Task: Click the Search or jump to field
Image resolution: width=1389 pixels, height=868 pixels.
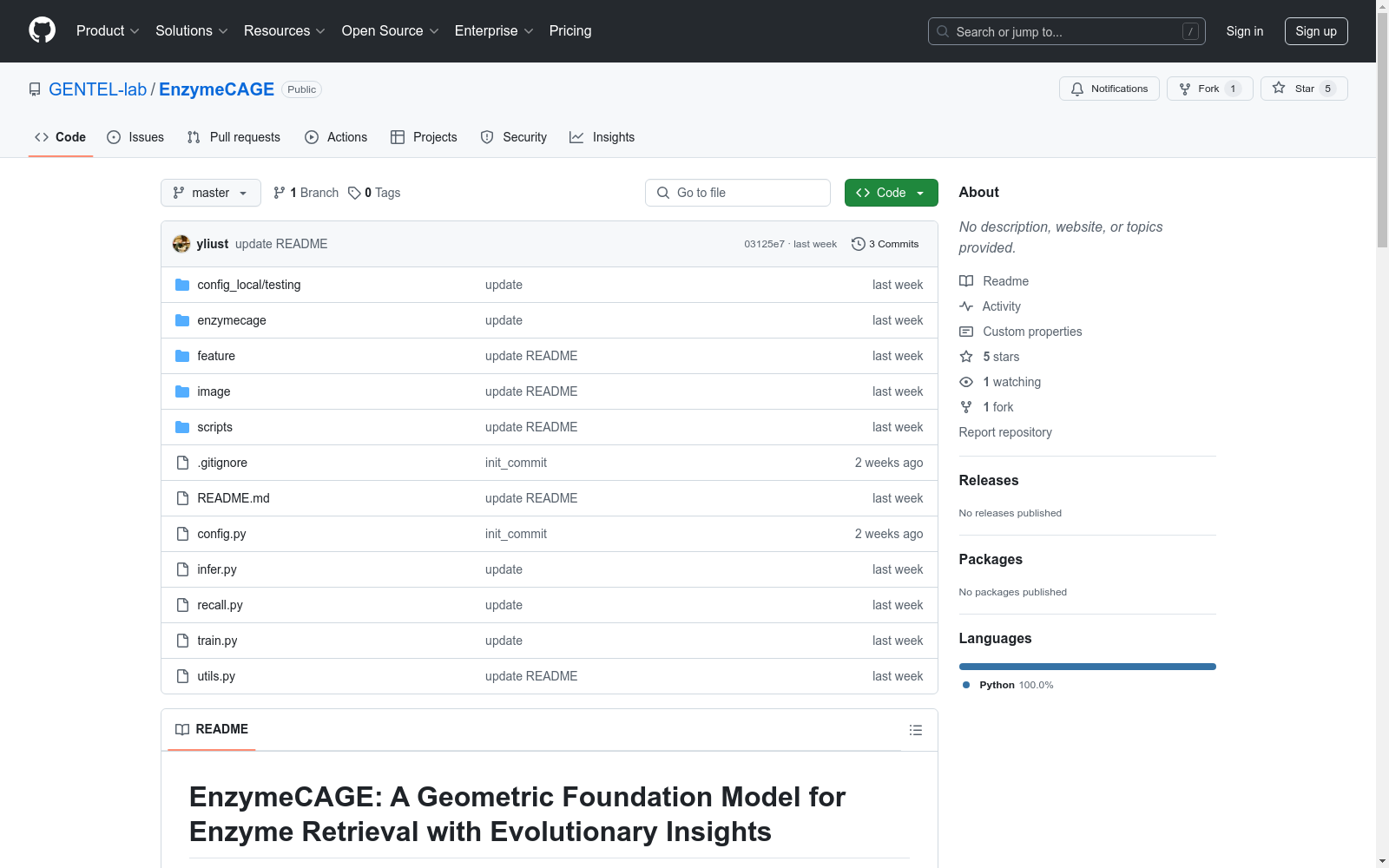Action: pyautogui.click(x=1067, y=31)
